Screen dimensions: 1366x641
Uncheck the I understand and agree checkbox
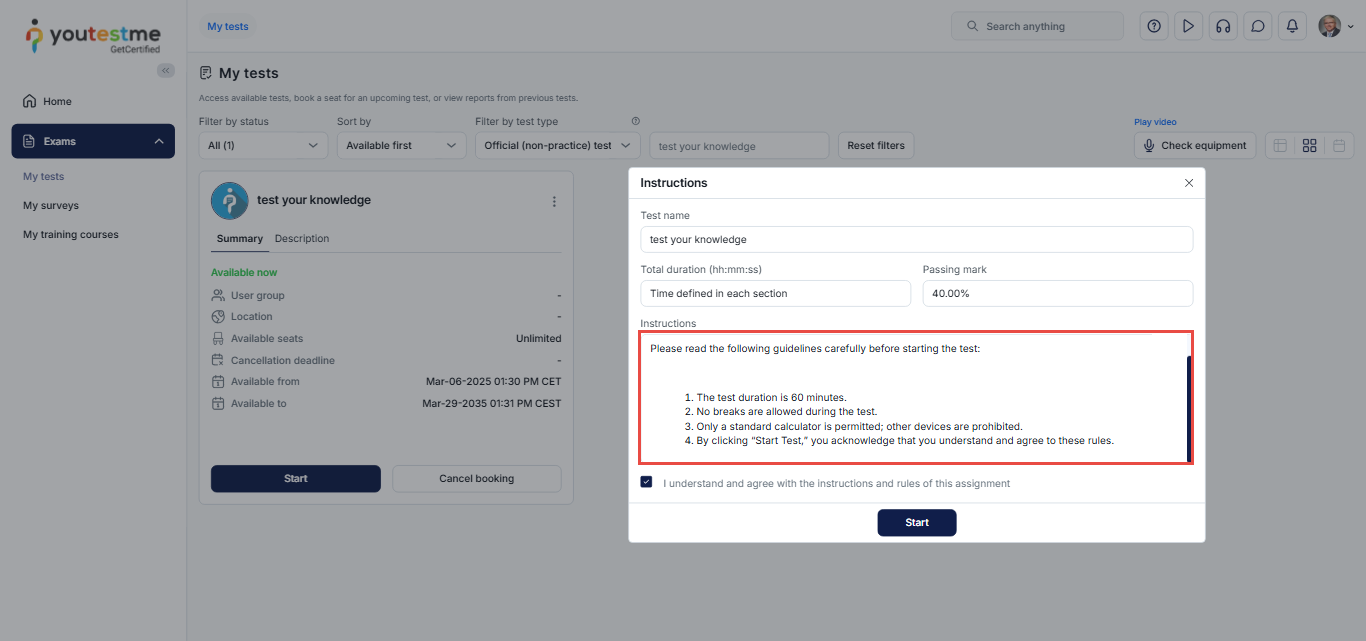tap(647, 482)
